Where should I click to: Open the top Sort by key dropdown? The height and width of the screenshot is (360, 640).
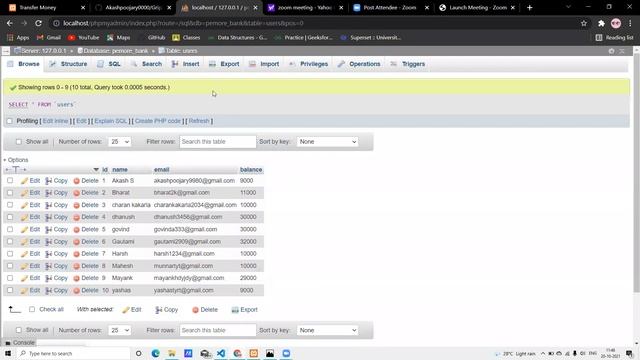[x=327, y=142]
